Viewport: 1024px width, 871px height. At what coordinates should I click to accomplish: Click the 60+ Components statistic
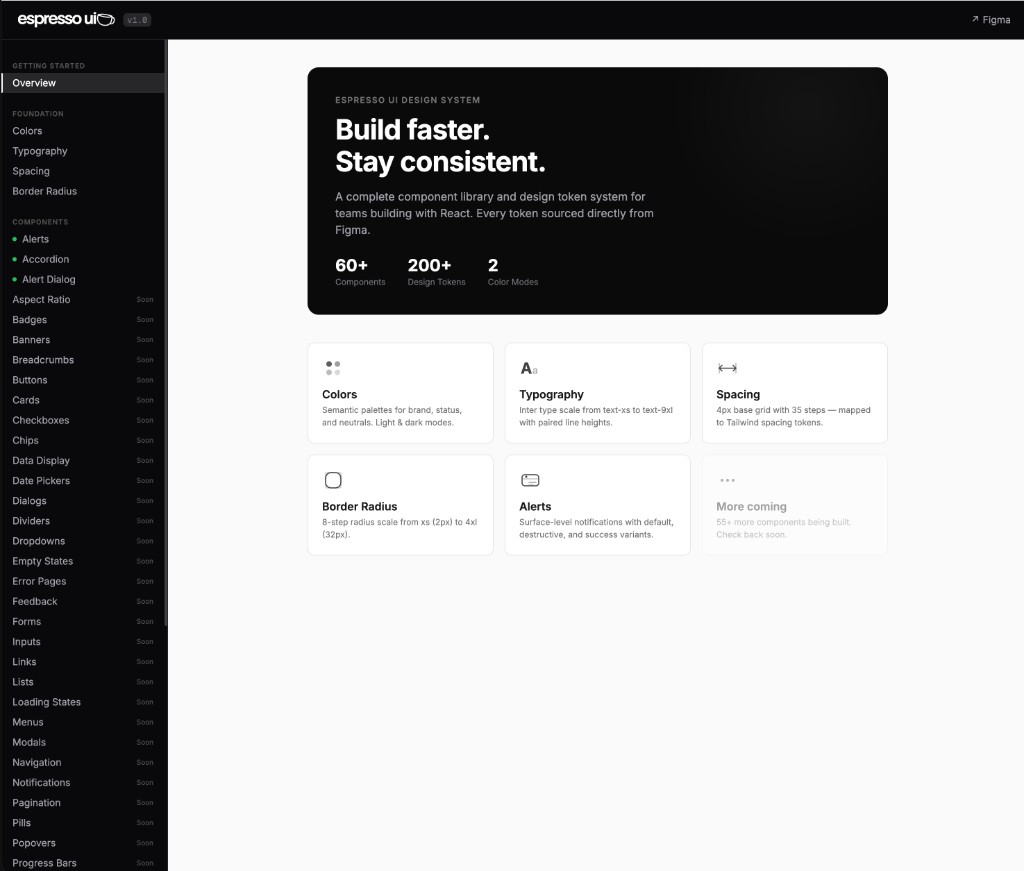coord(360,272)
